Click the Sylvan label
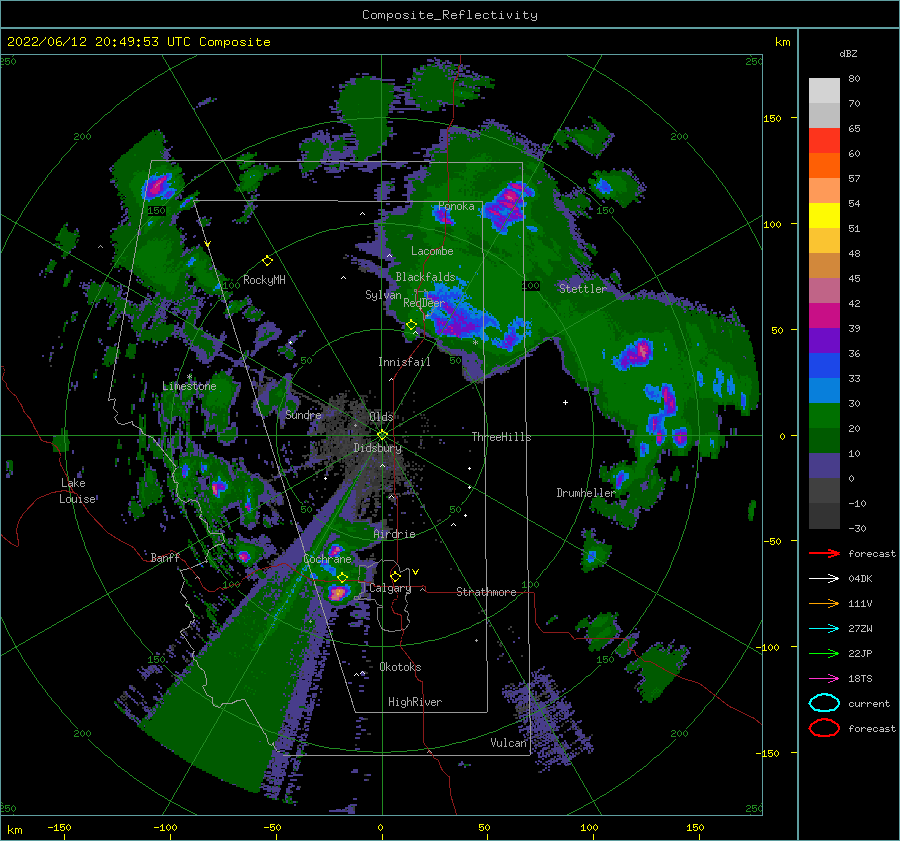This screenshot has width=900, height=841. click(383, 295)
